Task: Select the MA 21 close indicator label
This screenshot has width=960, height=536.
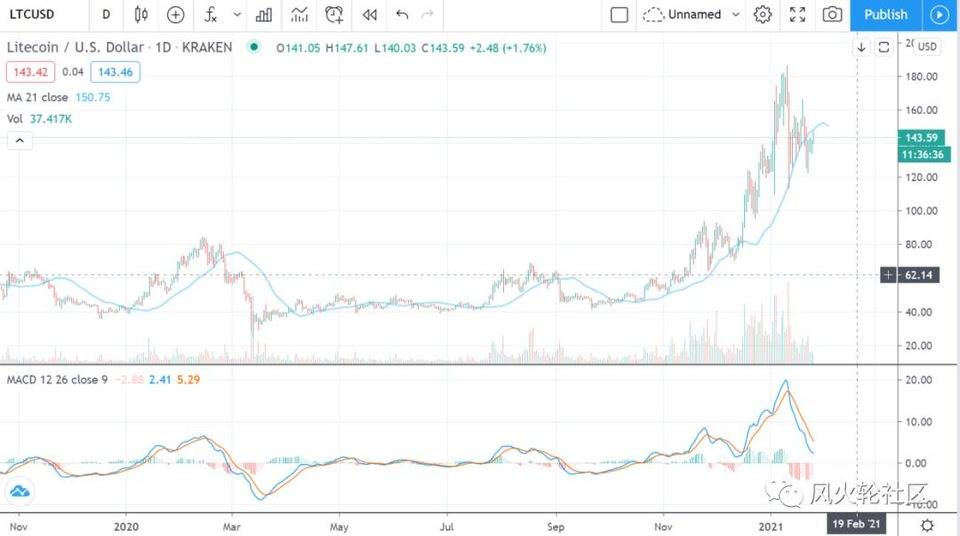Action: [37, 97]
